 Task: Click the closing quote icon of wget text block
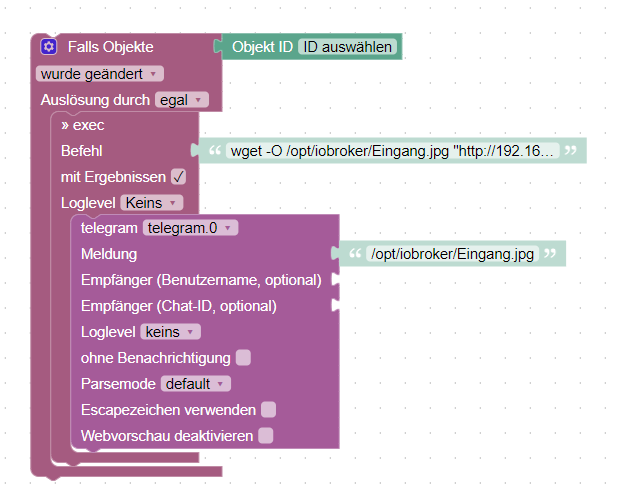click(570, 150)
